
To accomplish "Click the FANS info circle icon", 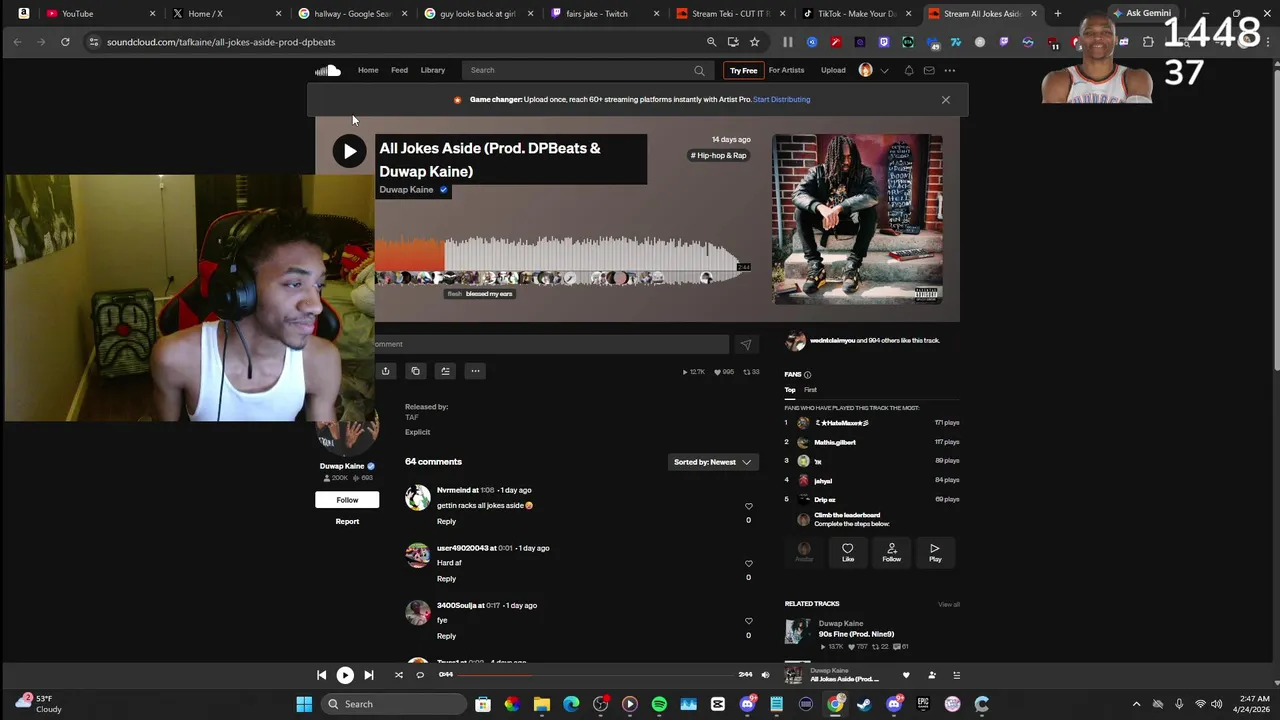I will click(807, 375).
